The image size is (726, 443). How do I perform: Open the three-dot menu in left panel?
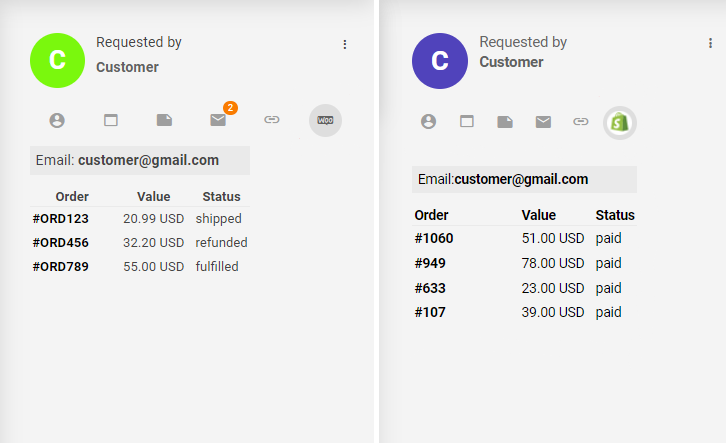click(x=345, y=44)
